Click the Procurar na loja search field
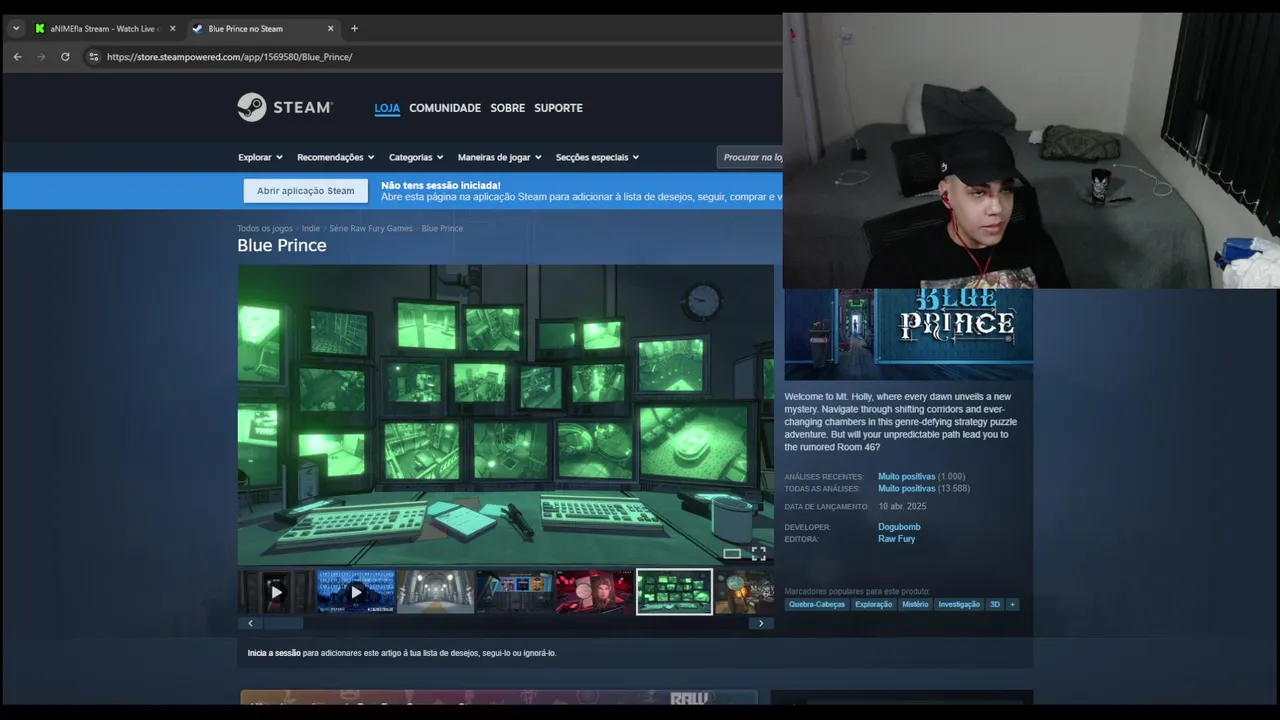The image size is (1280, 720). 751,157
